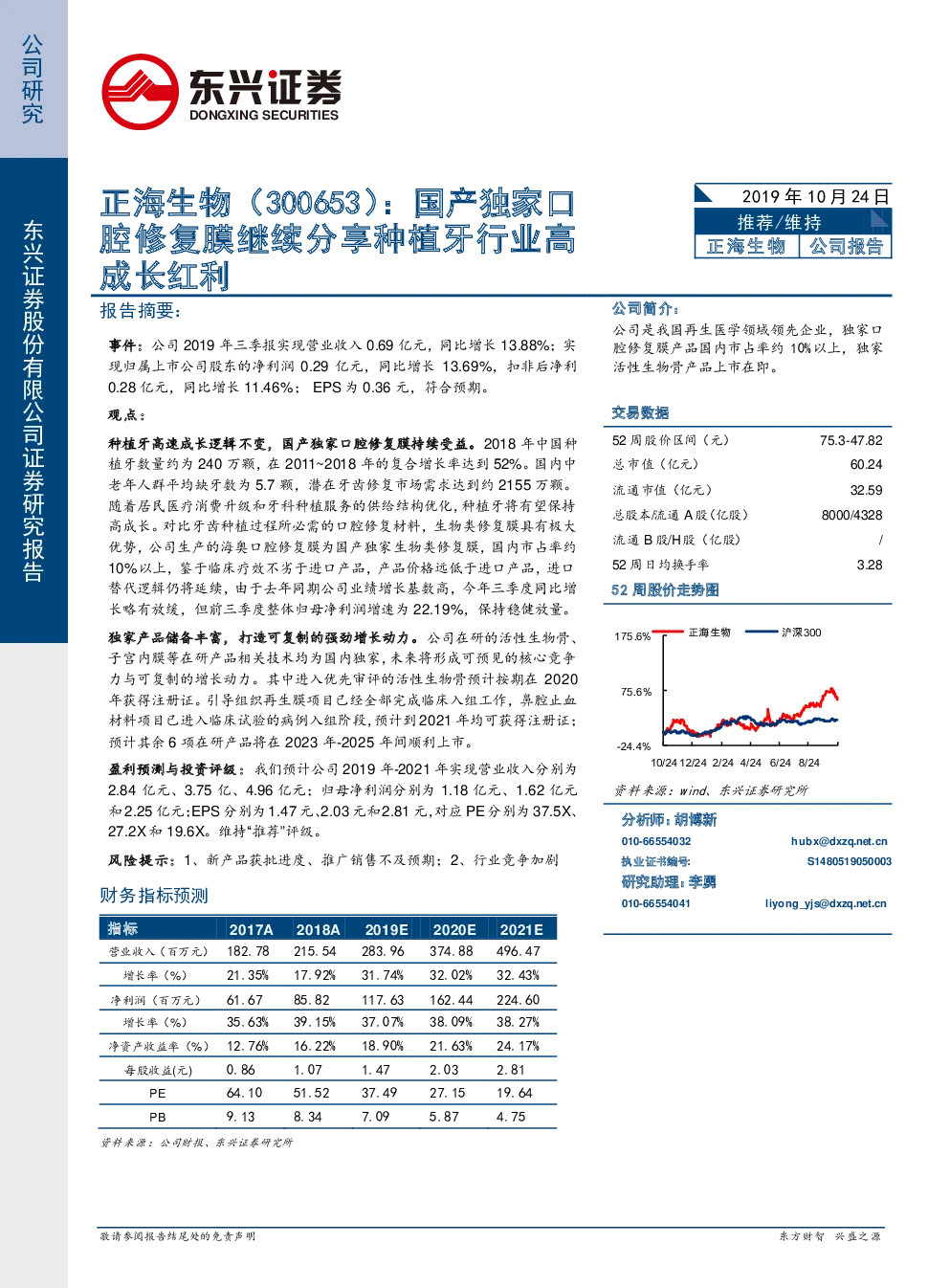The height and width of the screenshot is (1288, 950).
Task: Click the 2018A column header
Action: pyautogui.click(x=319, y=929)
